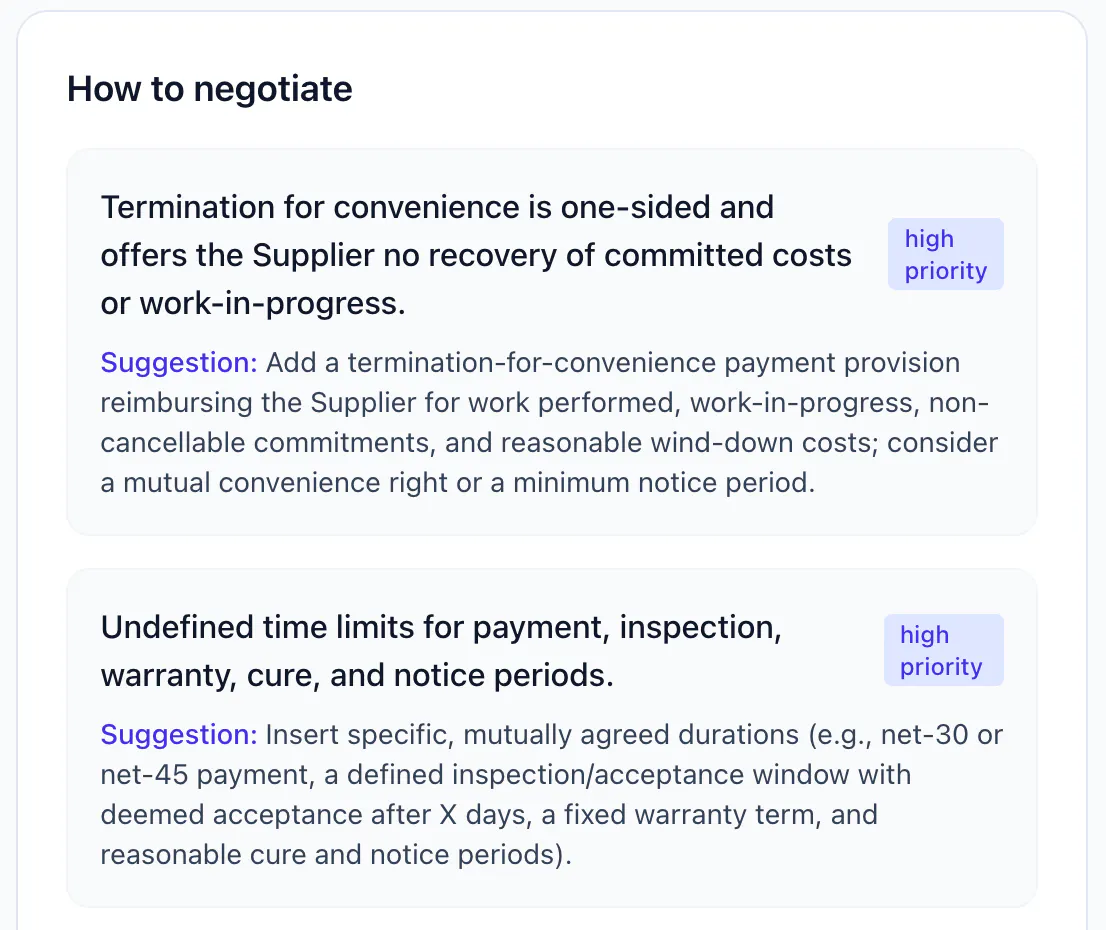Screen dimensions: 1106x930
Task: Click "or work-in-progress." line in first title
Action: [253, 303]
